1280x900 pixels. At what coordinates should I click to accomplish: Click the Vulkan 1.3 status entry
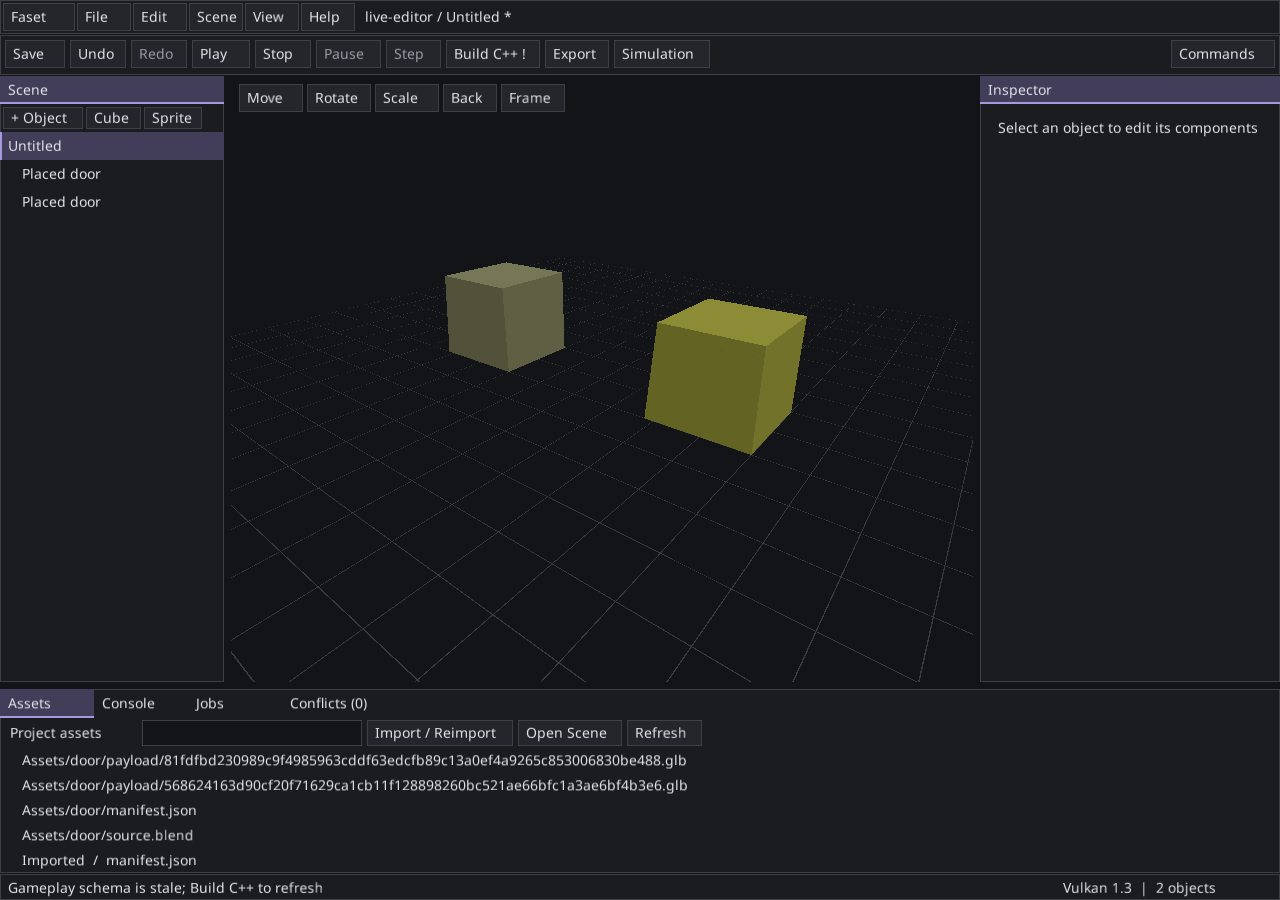point(1097,888)
